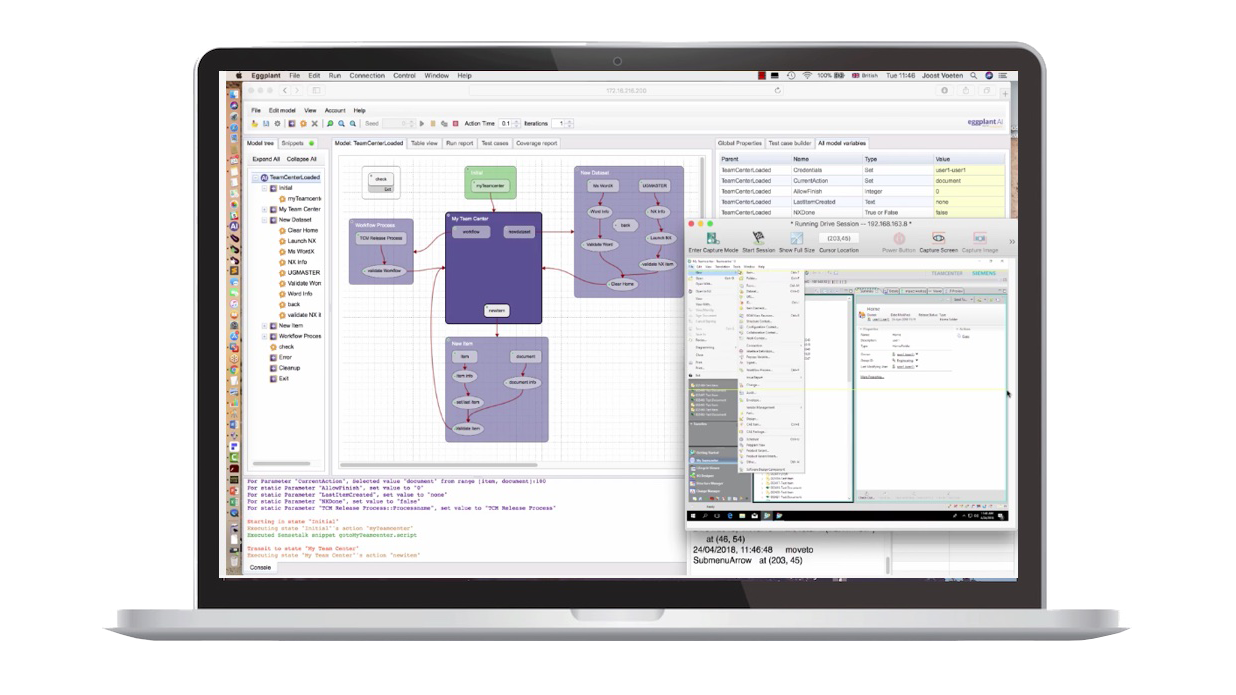Click the Enter Capture Mode icon
1236x695 pixels.
pyautogui.click(x=713, y=238)
